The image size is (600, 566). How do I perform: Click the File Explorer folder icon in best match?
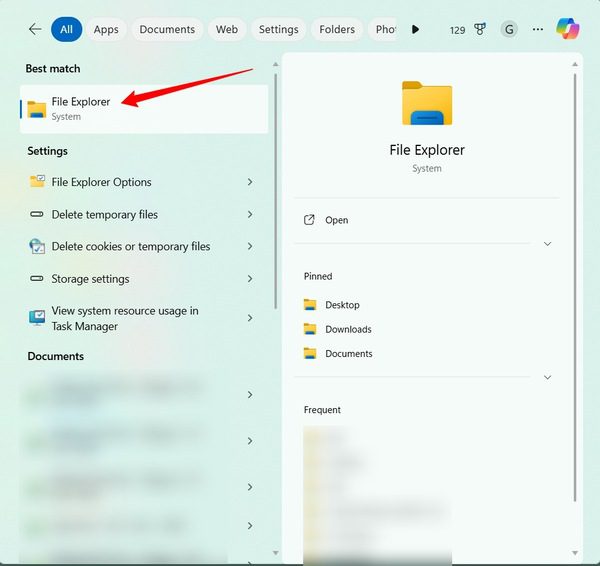[x=37, y=109]
